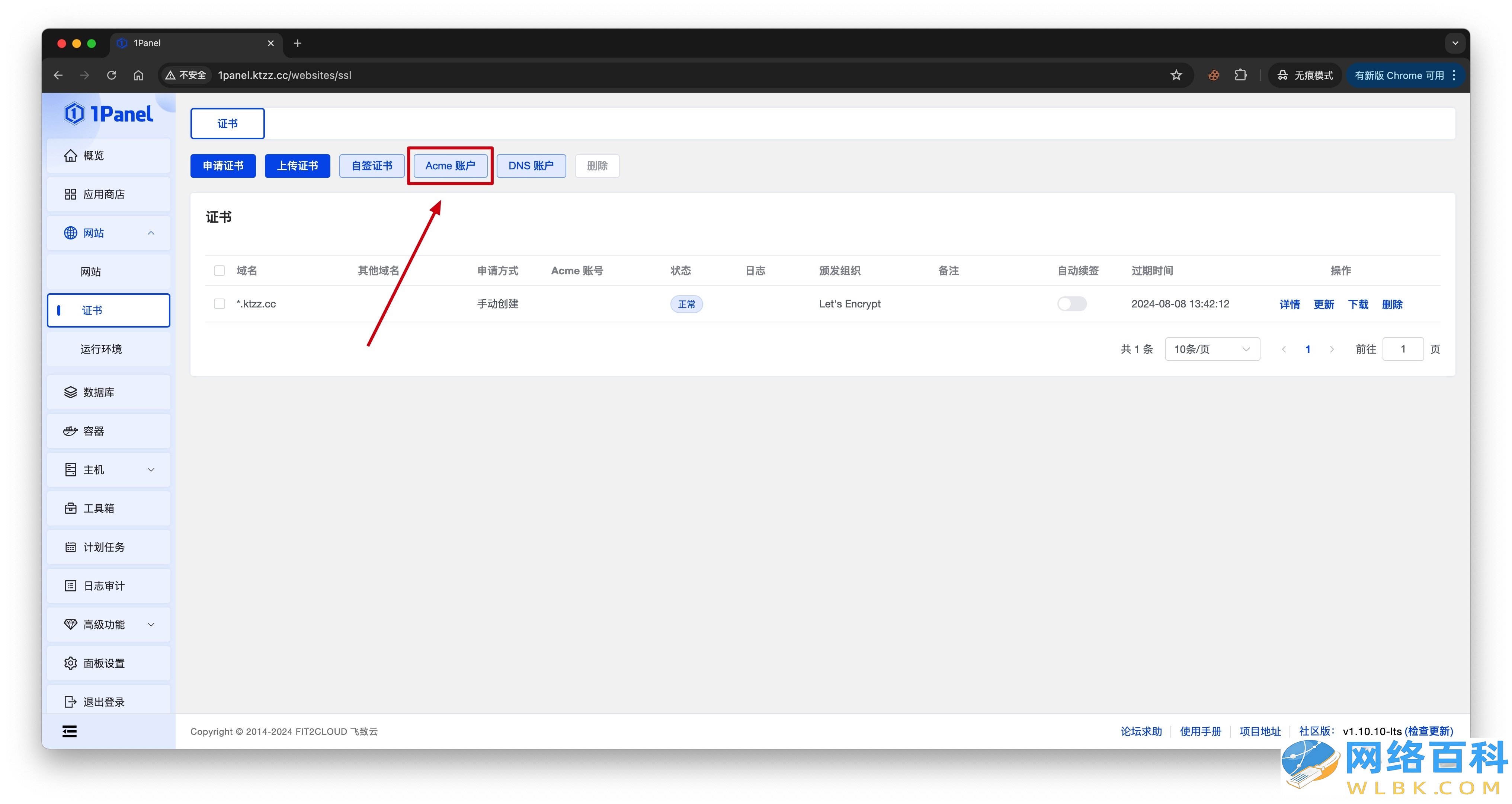
Task: Click the cookie extension icon
Action: (1214, 75)
